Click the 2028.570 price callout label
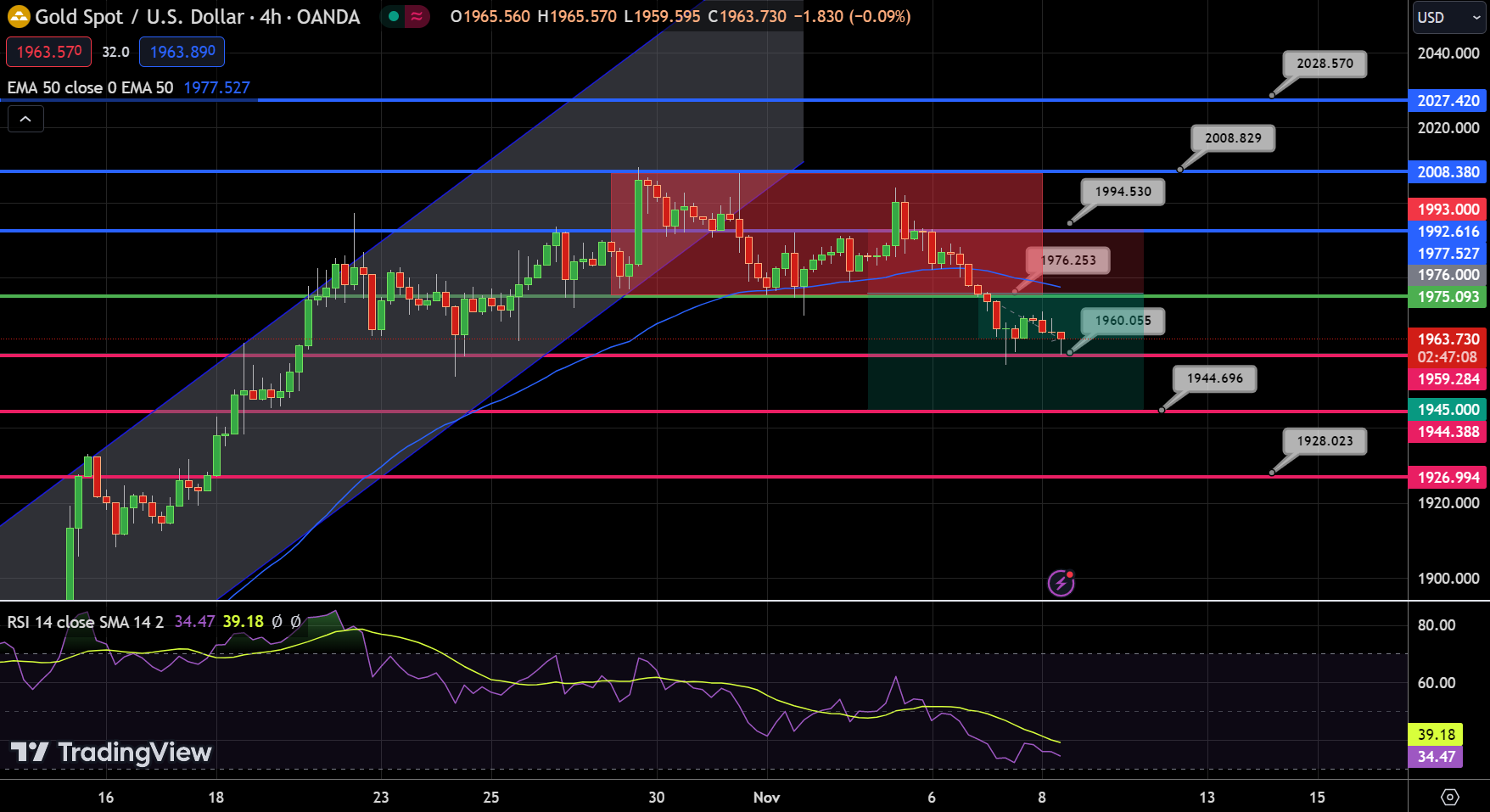1490x812 pixels. tap(1325, 64)
